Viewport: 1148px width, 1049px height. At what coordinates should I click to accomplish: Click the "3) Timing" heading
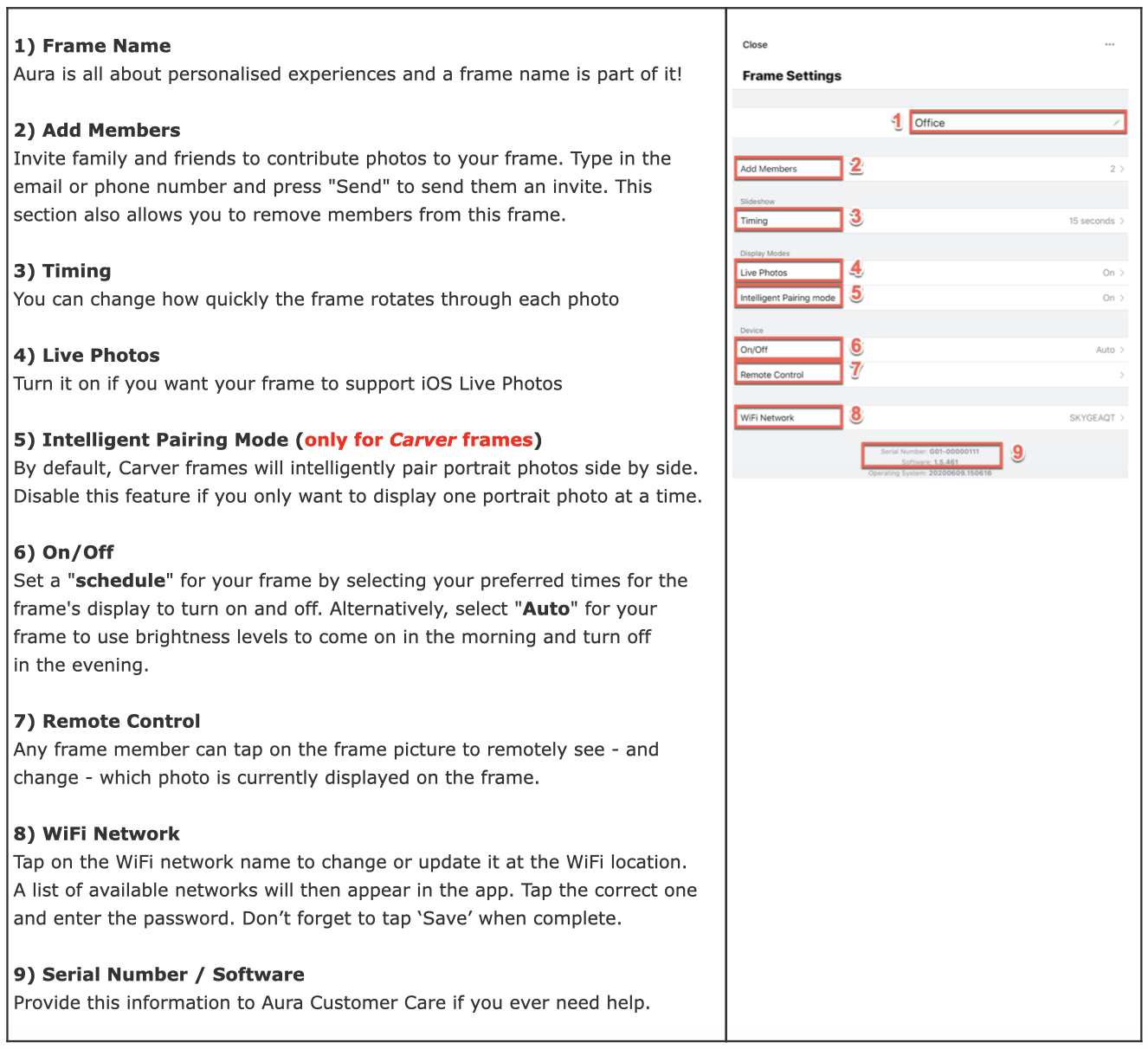pos(62,272)
